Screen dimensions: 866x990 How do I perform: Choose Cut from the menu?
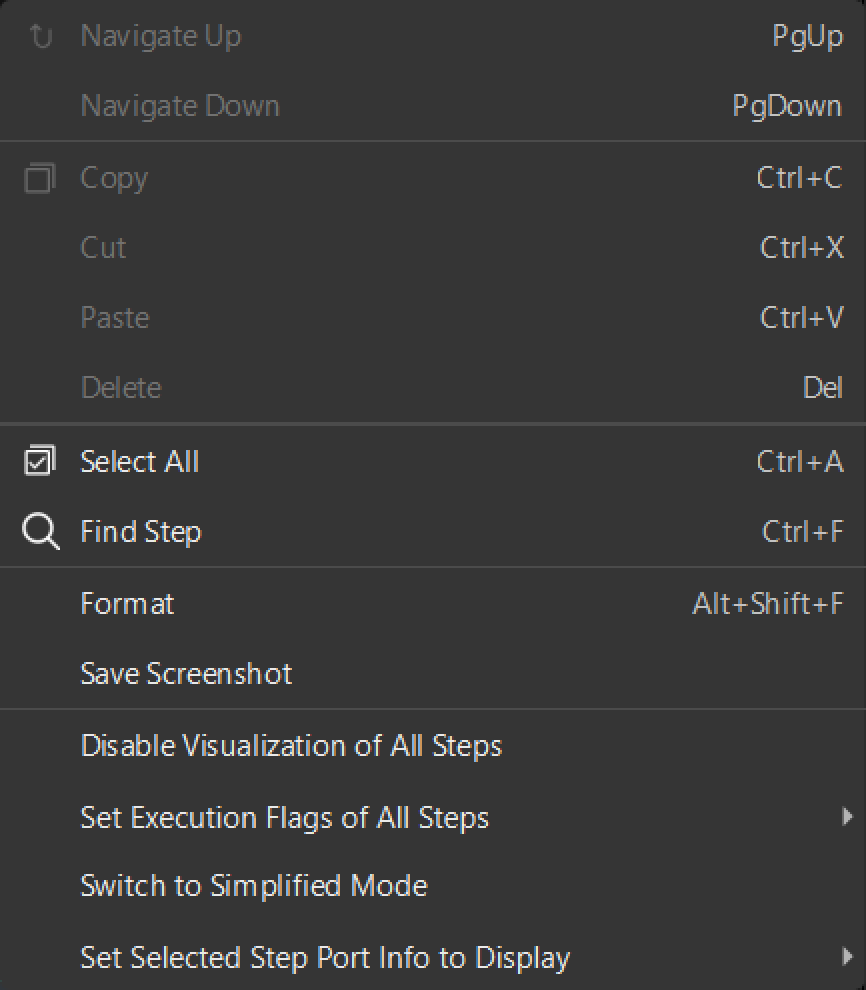(102, 247)
